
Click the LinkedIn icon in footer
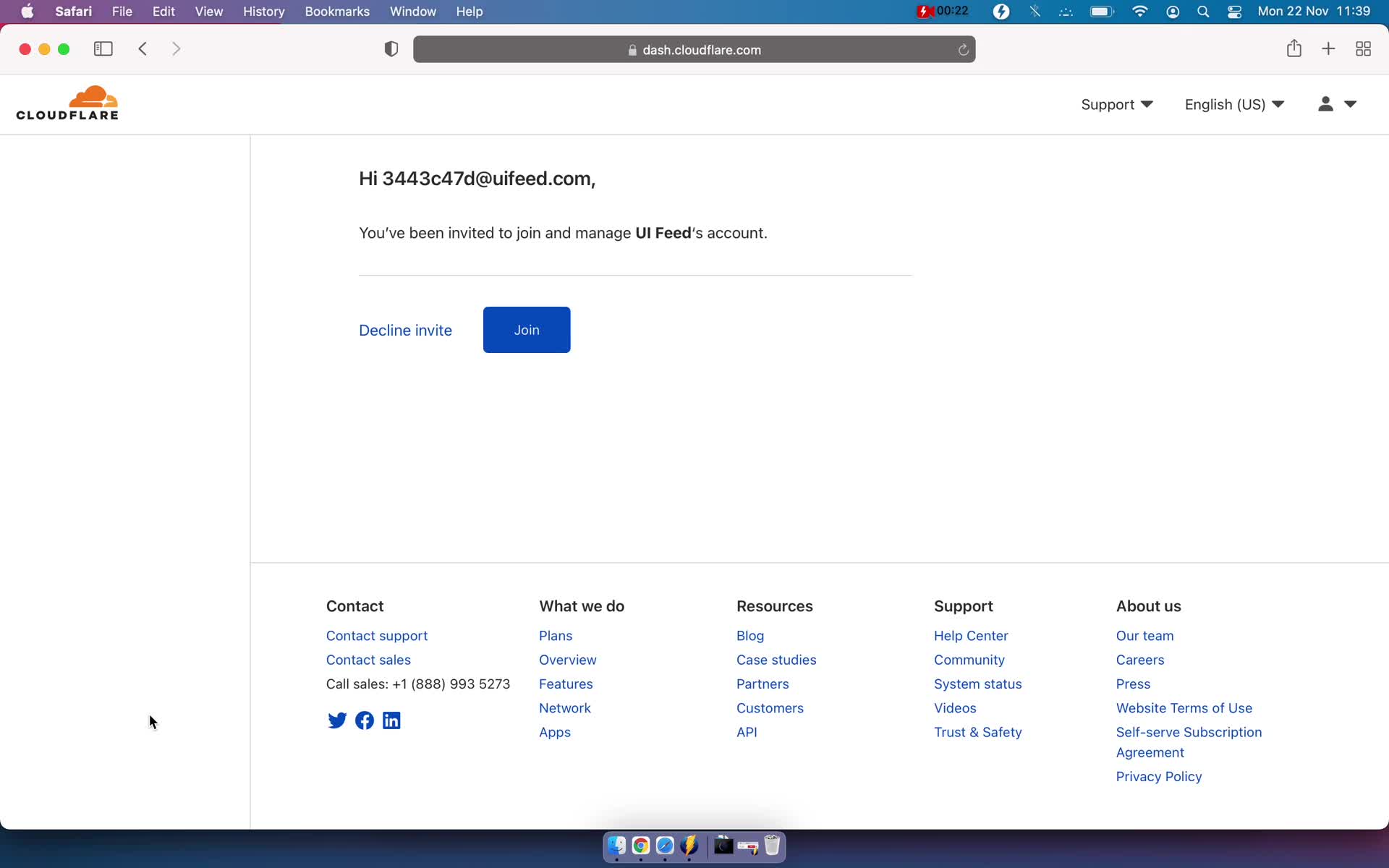[392, 720]
